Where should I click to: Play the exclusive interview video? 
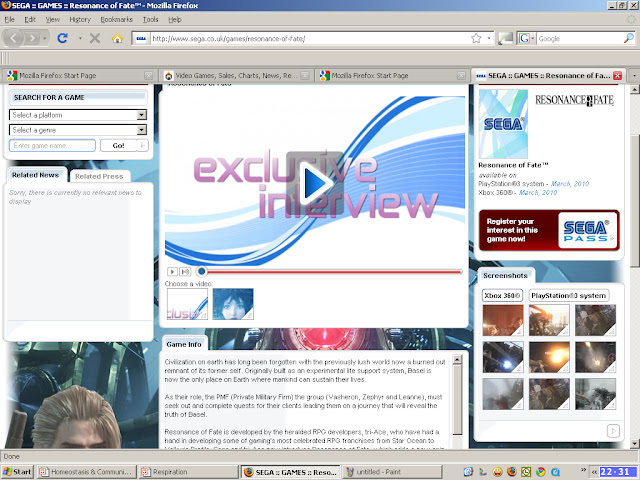pyautogui.click(x=315, y=183)
